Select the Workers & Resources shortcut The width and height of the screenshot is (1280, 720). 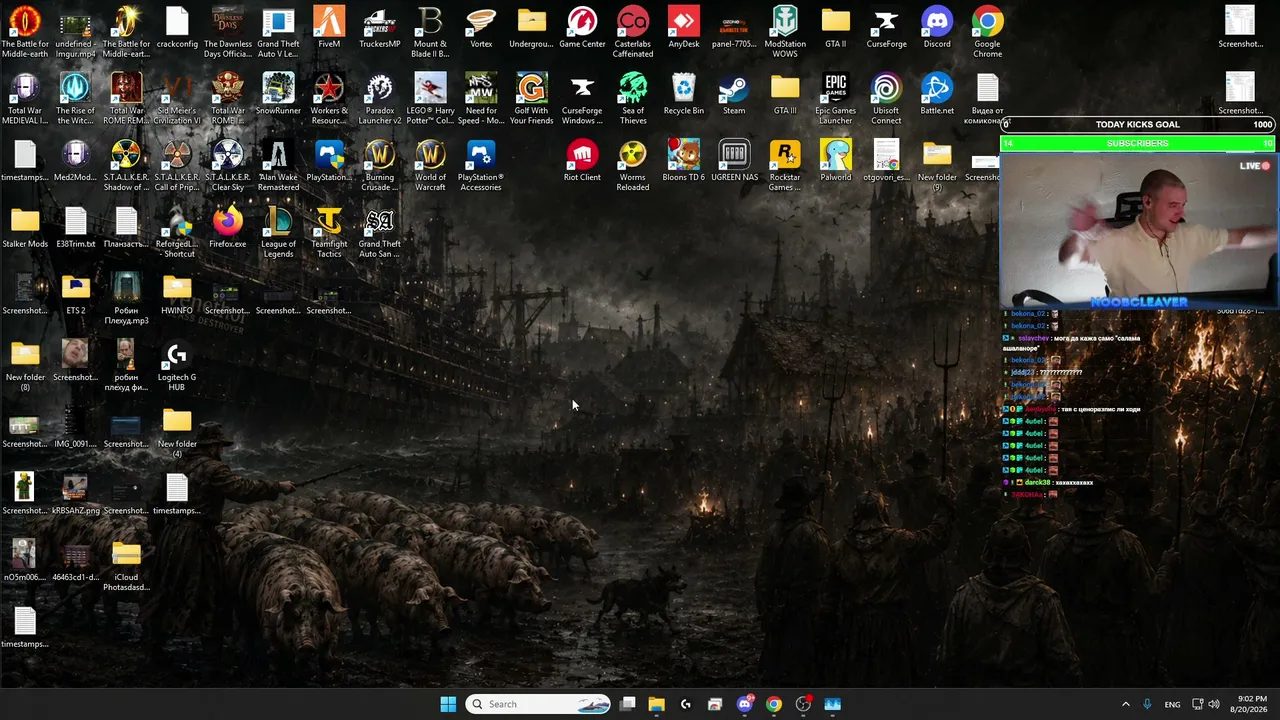coord(329,99)
